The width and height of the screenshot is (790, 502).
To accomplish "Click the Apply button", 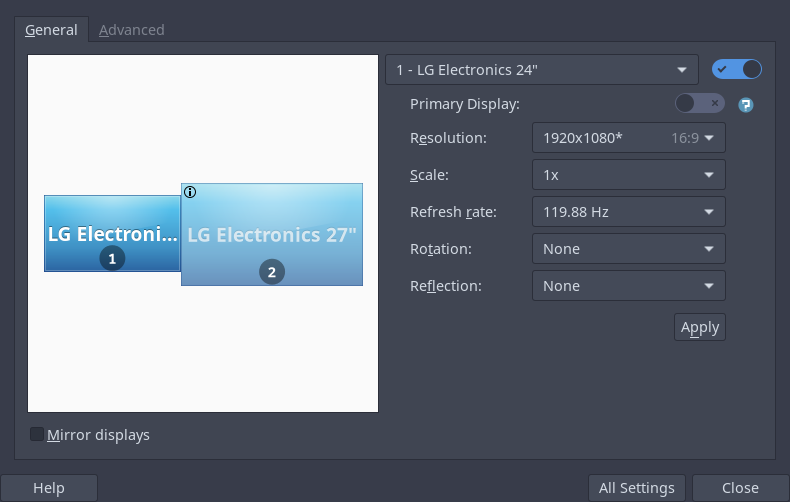I will click(700, 327).
